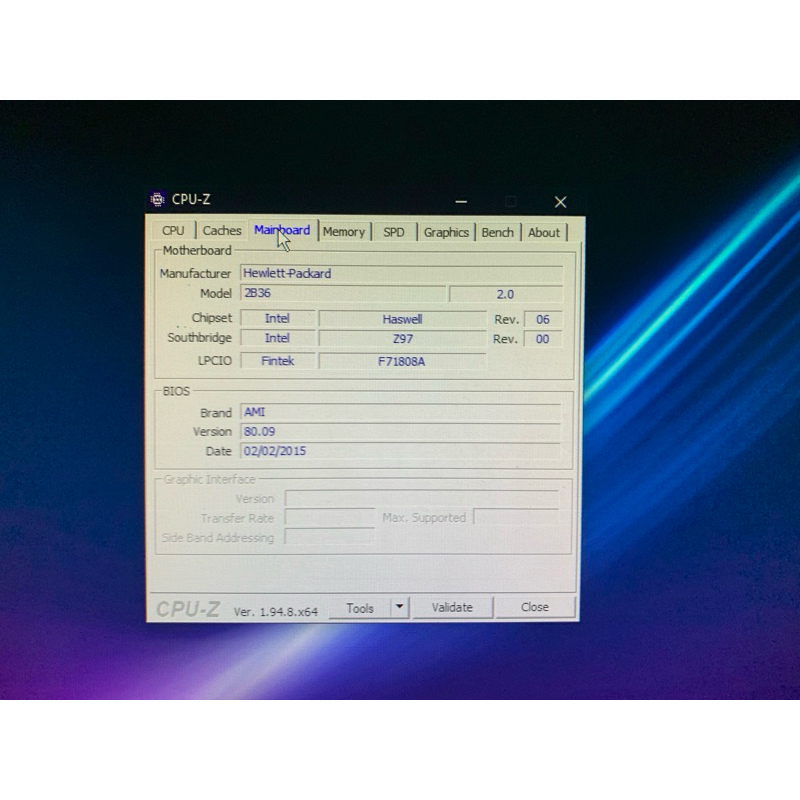
Task: Click the Transfer Rate field
Action: pos(330,518)
